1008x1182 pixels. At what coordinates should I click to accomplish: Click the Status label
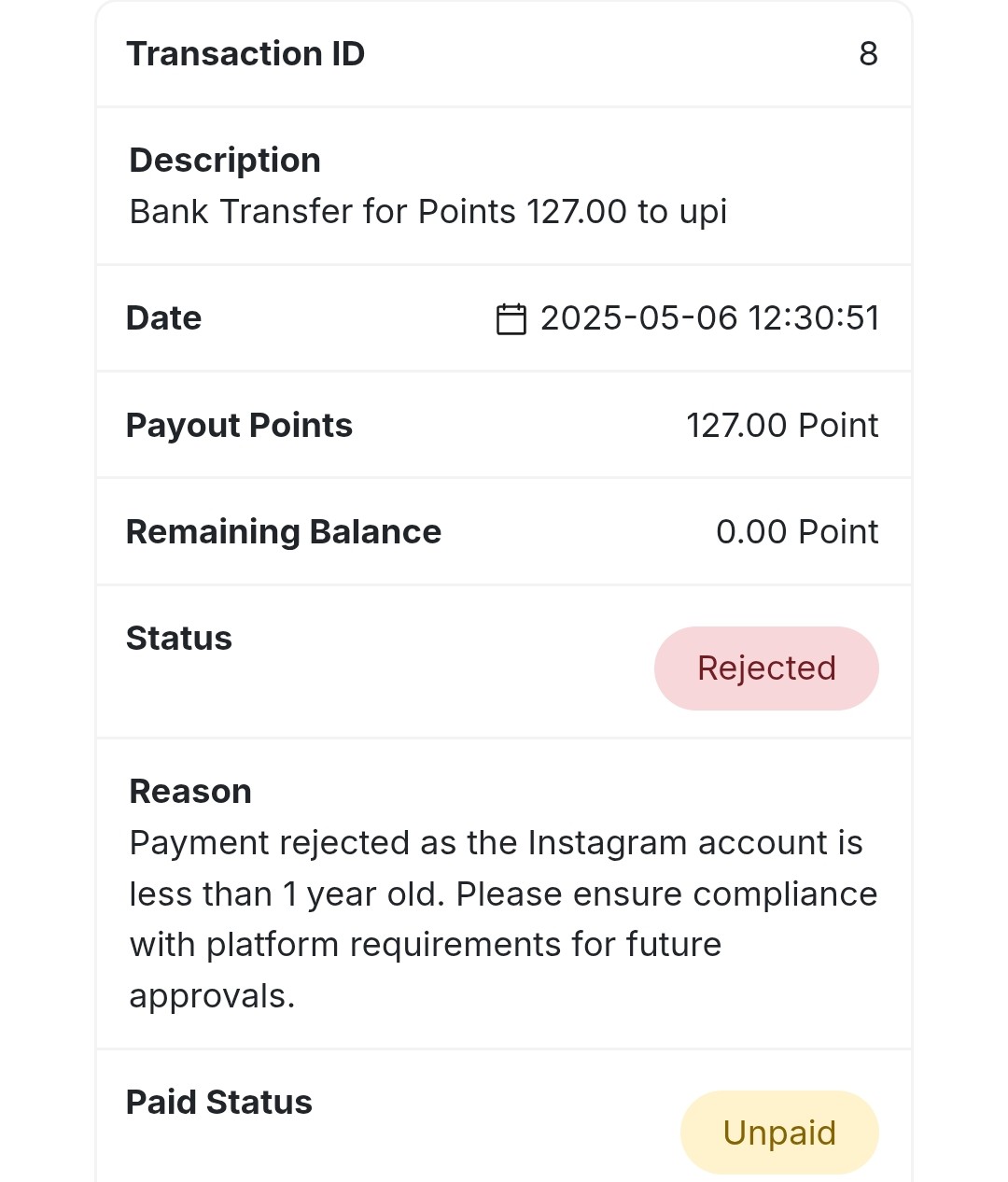pos(179,639)
